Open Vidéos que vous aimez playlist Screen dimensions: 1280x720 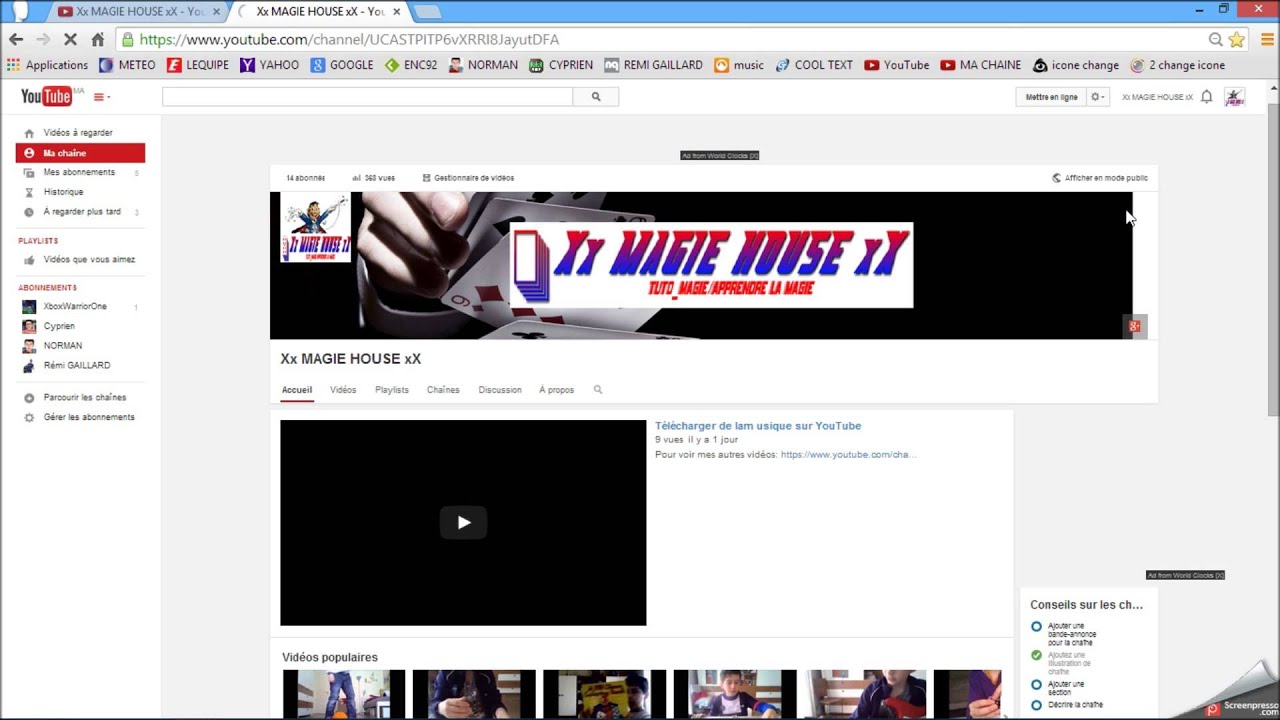click(x=89, y=260)
